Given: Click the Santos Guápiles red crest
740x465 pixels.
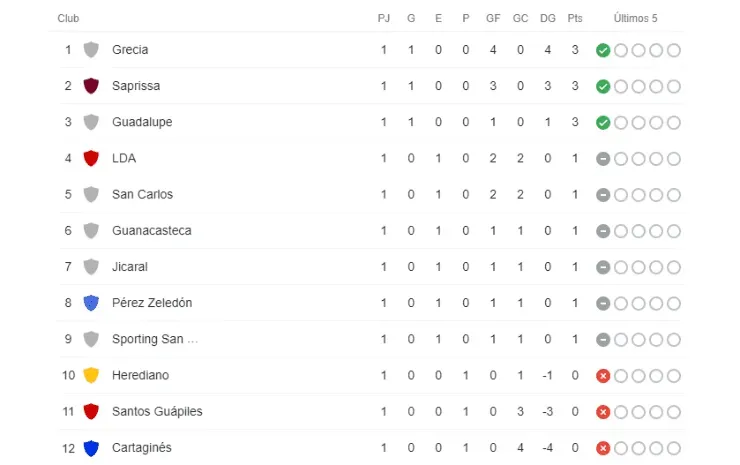Looking at the screenshot, I should [x=91, y=411].
